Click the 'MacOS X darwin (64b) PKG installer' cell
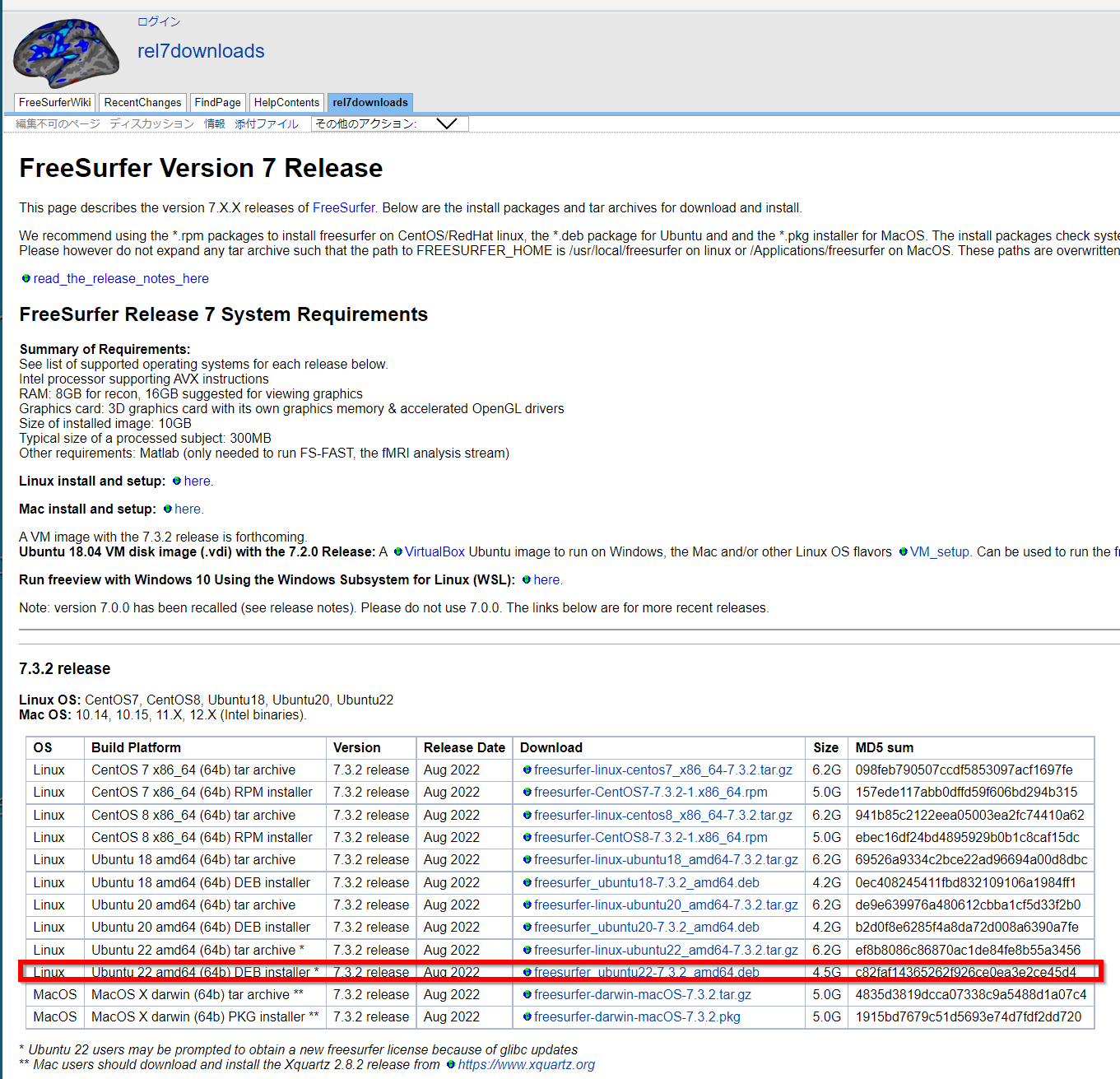This screenshot has height=1079, width=1120. click(x=205, y=1016)
